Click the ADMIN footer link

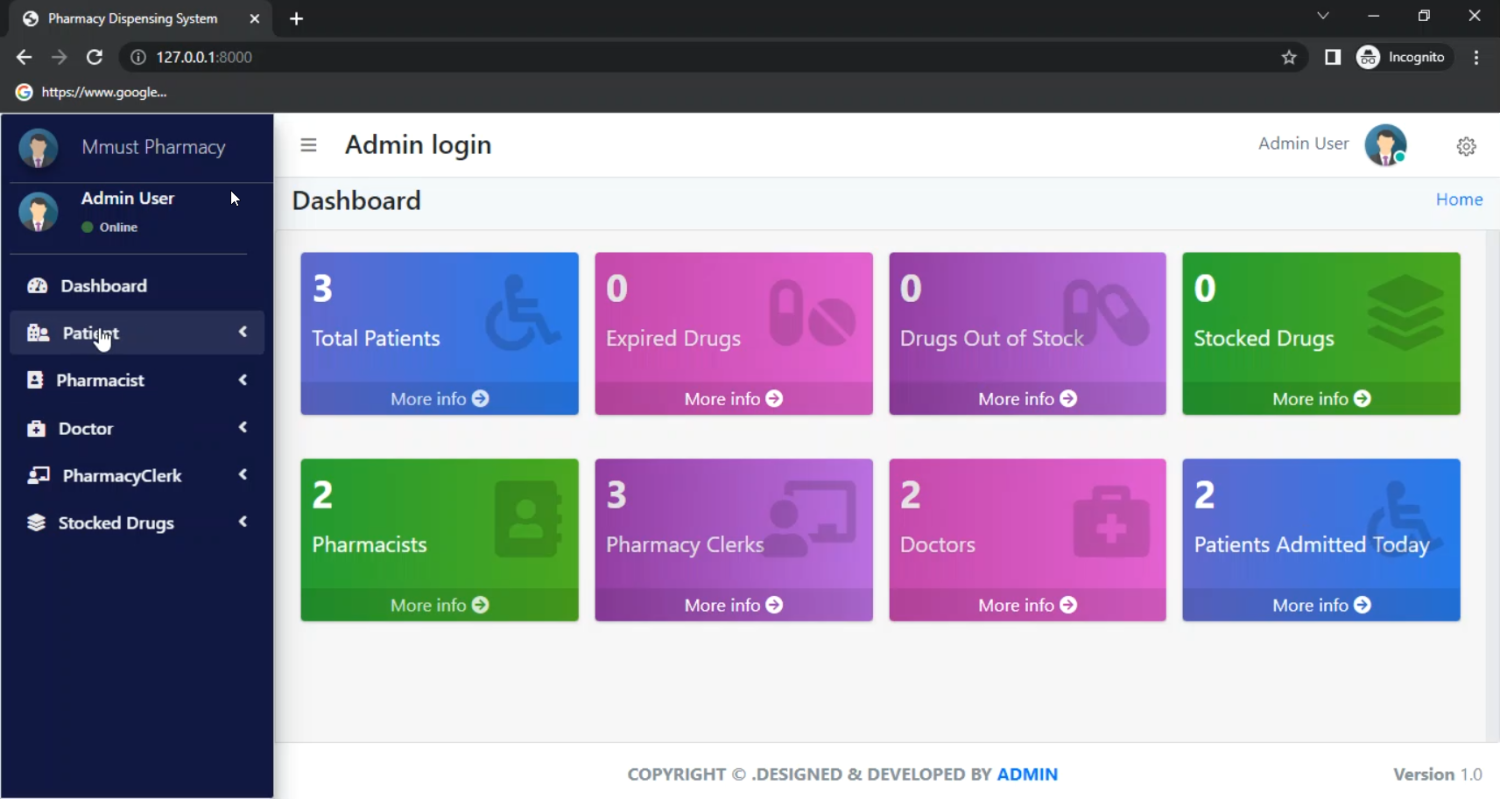1027,774
